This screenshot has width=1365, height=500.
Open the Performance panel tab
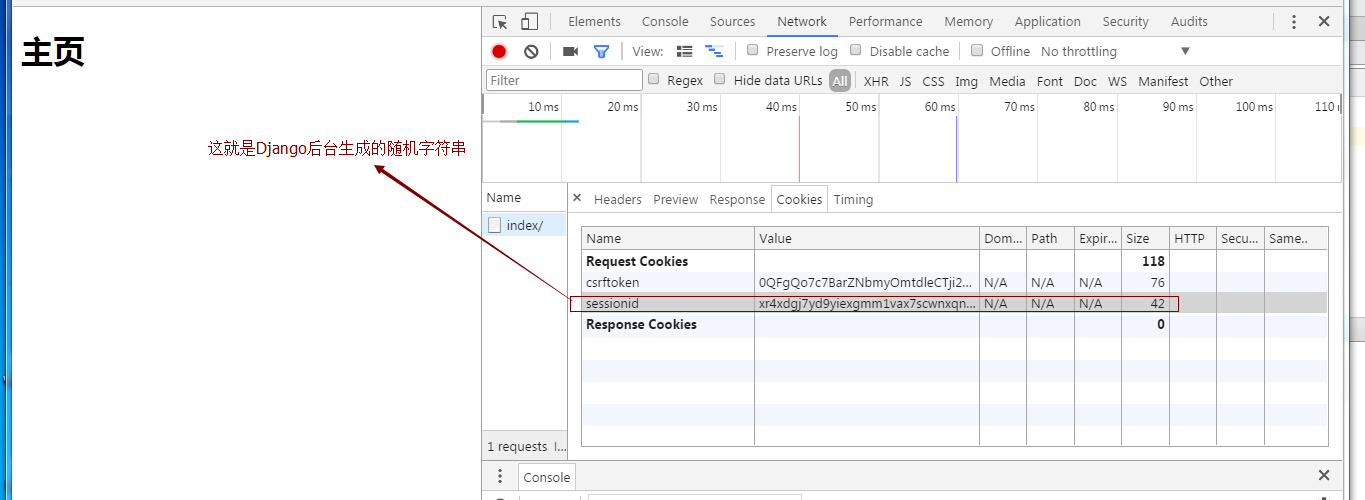click(886, 22)
